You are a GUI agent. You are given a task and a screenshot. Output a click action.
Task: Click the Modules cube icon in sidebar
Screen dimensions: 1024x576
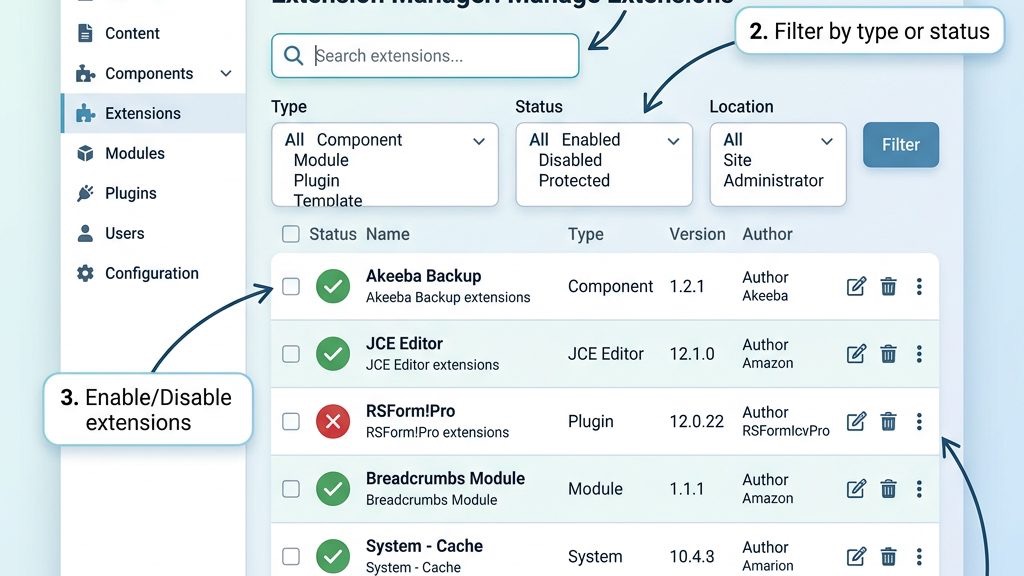(x=84, y=153)
